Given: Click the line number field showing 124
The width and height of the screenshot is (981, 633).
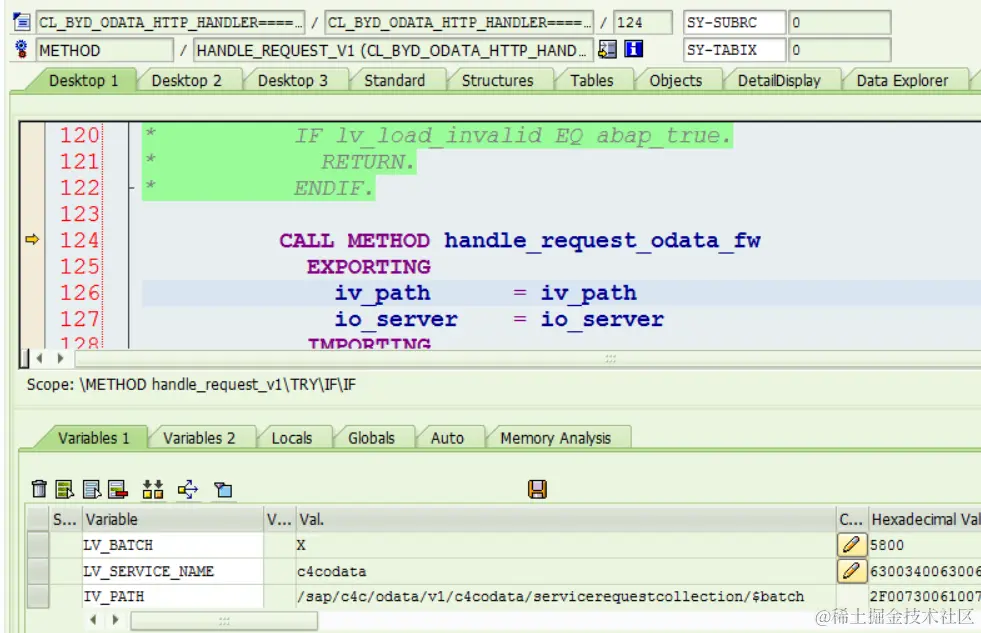Looking at the screenshot, I should [643, 23].
